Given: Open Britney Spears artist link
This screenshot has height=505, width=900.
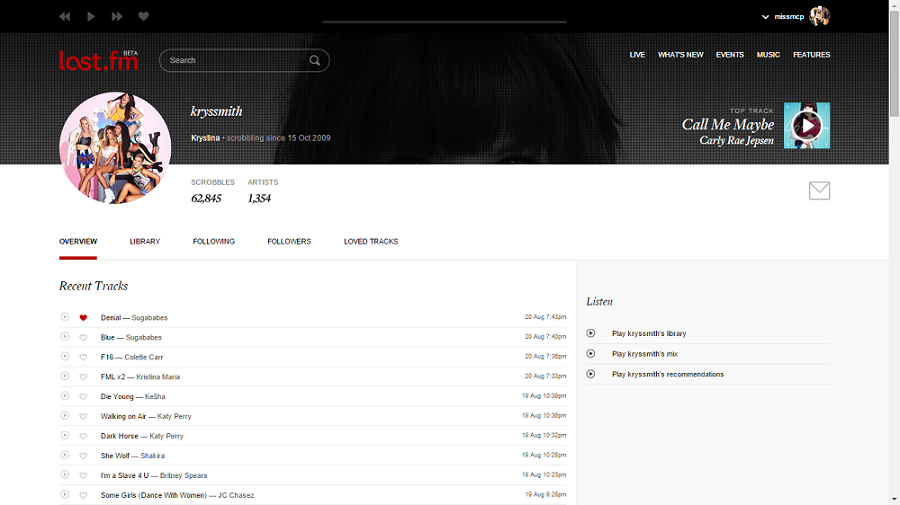Looking at the screenshot, I should coord(184,475).
